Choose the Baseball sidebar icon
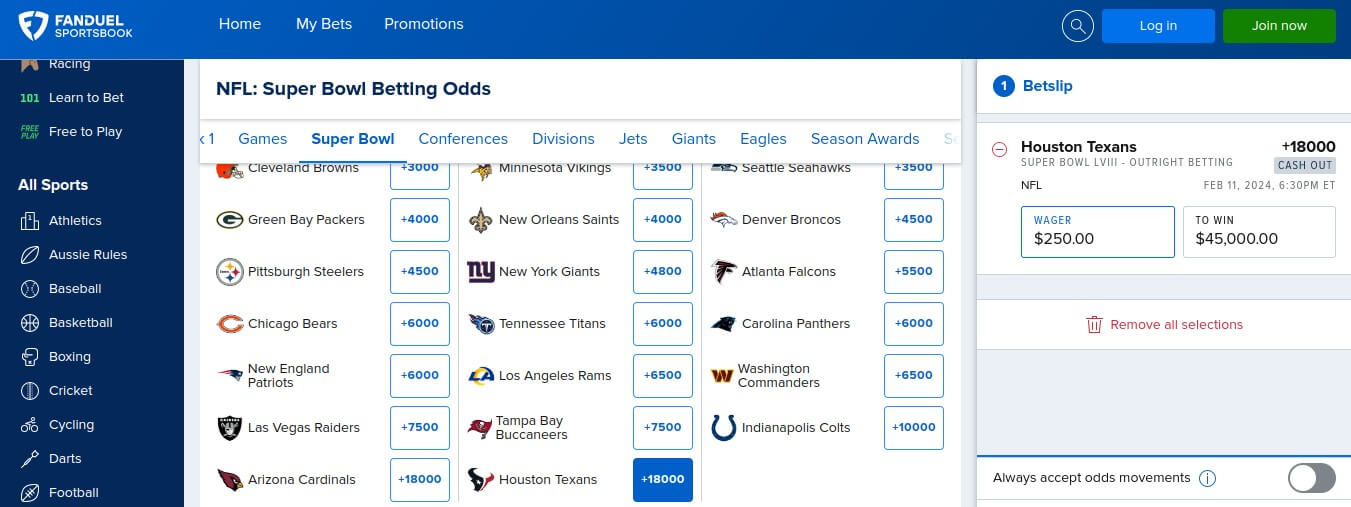Screen dimensions: 1351x507 click(30, 289)
